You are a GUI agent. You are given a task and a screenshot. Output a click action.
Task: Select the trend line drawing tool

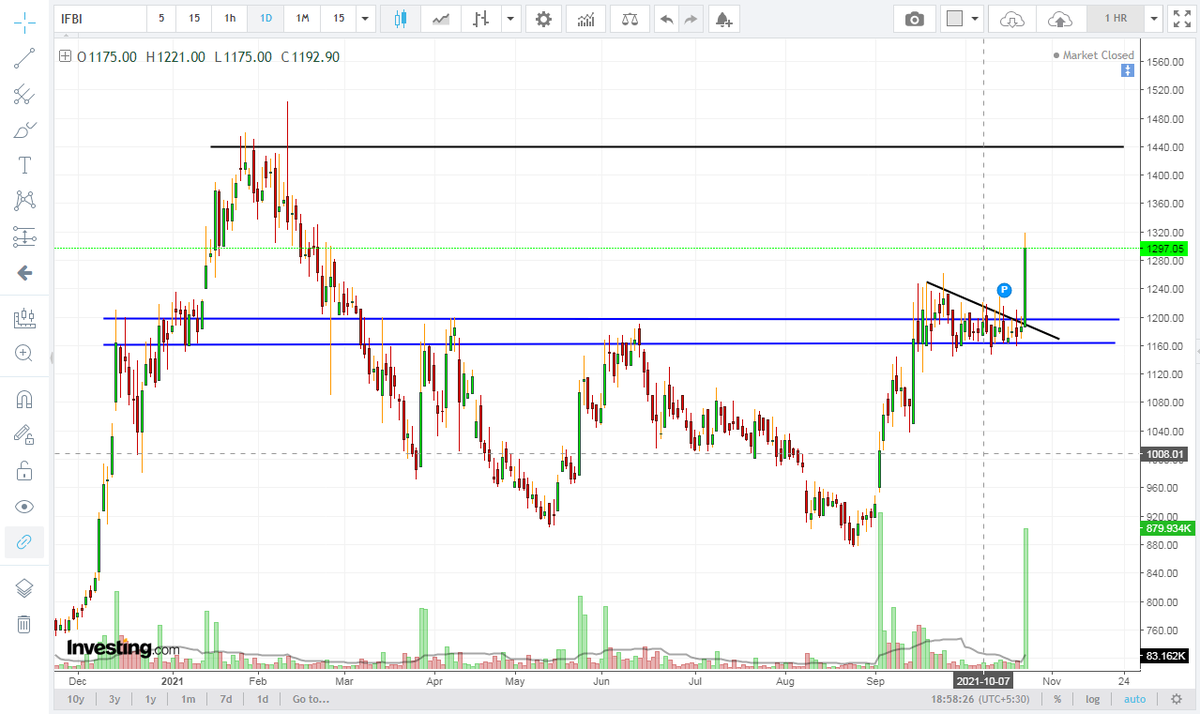pos(24,59)
